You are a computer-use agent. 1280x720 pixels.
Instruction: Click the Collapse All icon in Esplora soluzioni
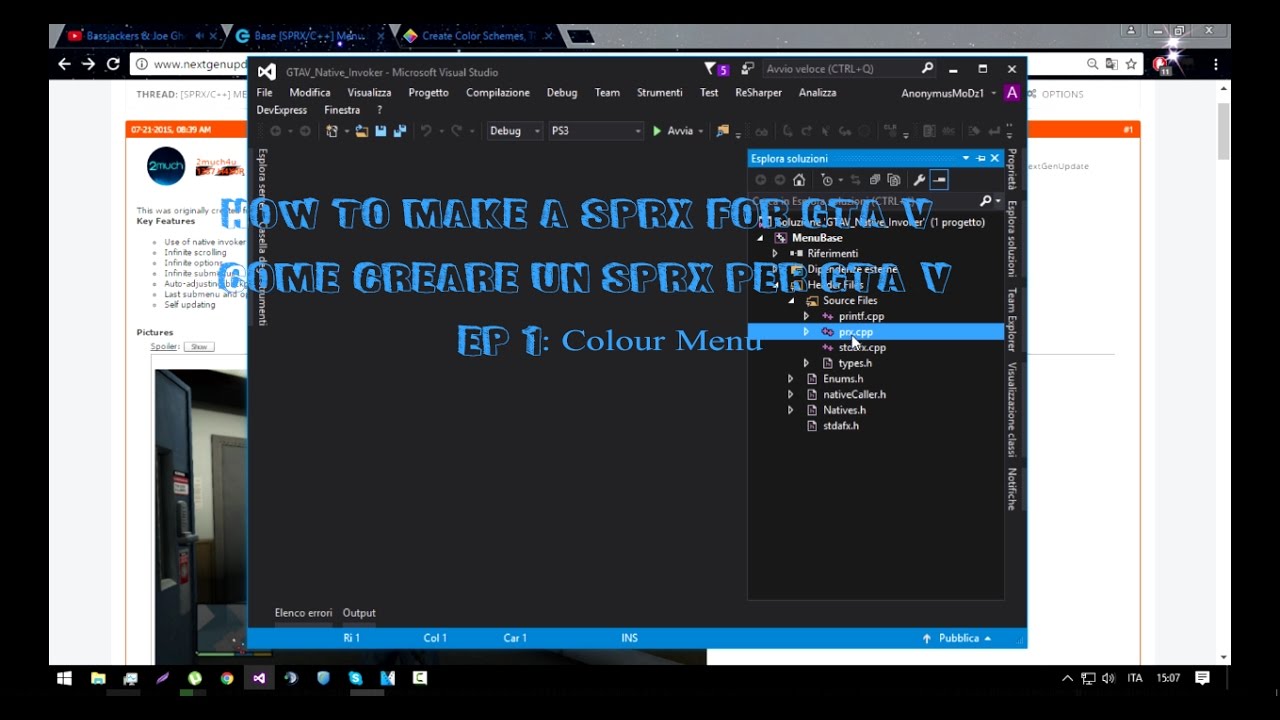pyautogui.click(x=874, y=180)
